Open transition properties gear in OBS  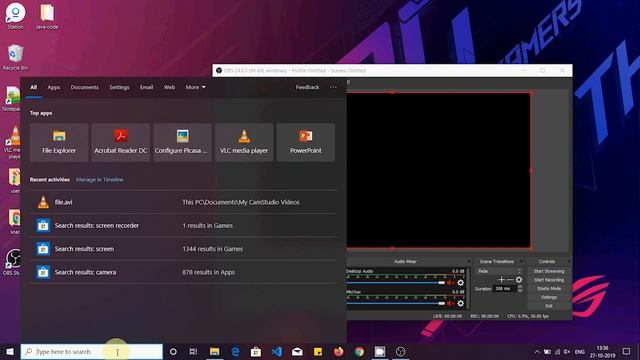pos(519,280)
